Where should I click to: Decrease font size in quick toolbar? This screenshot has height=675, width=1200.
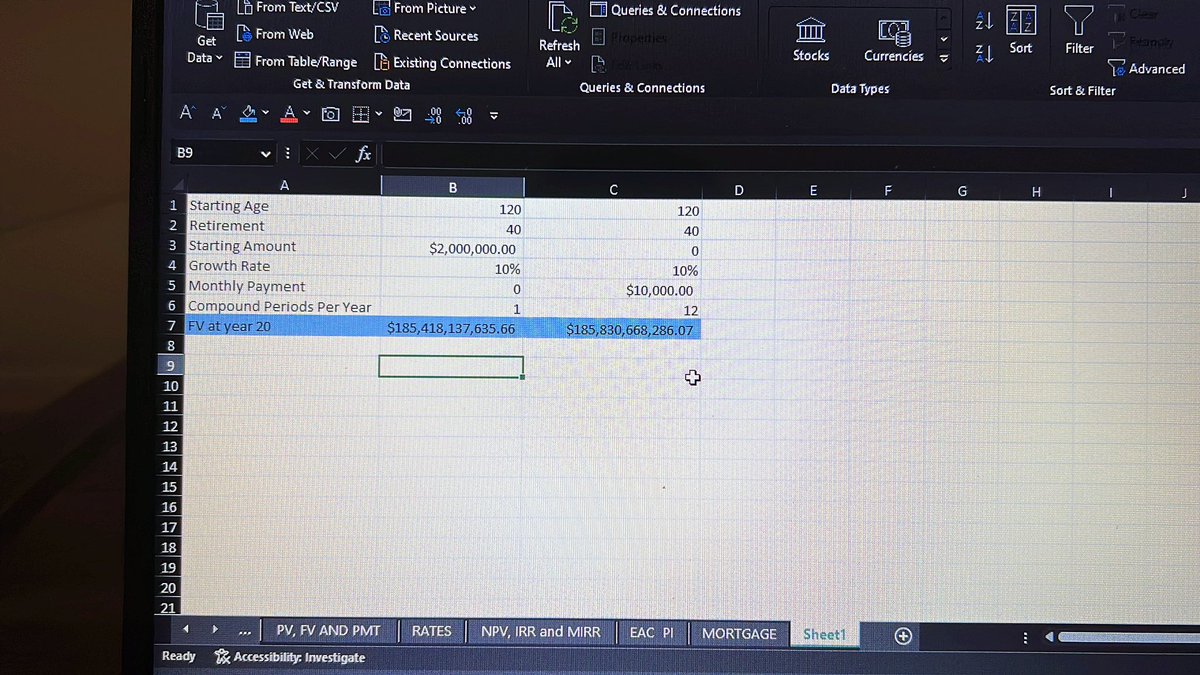point(217,114)
